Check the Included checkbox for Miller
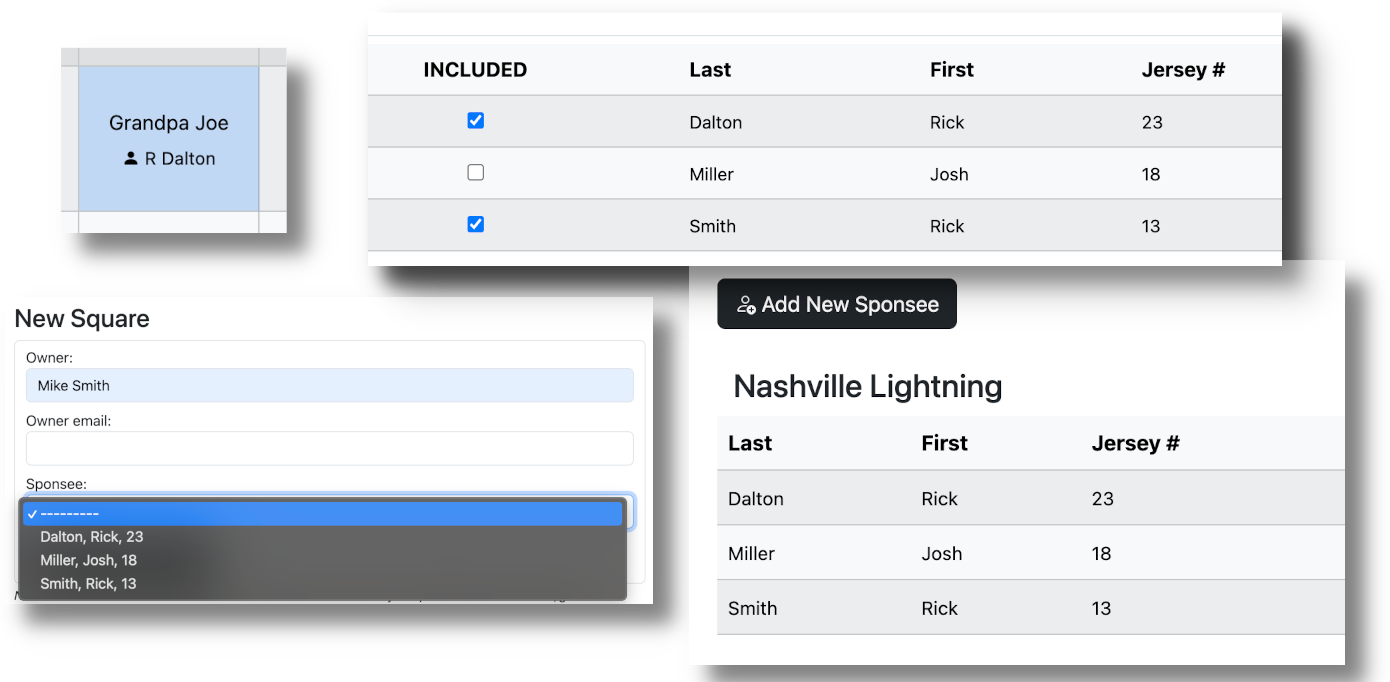Image resolution: width=1390 pixels, height=682 pixels. click(476, 173)
